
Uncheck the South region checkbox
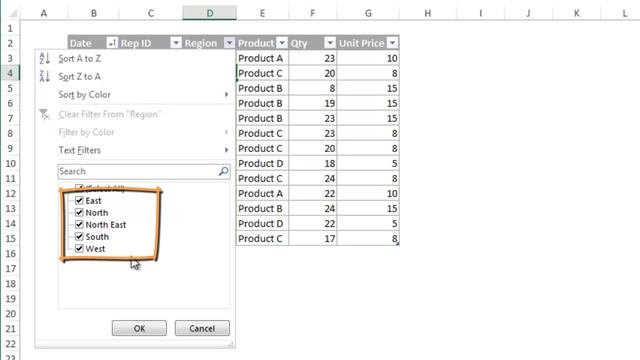(x=79, y=237)
